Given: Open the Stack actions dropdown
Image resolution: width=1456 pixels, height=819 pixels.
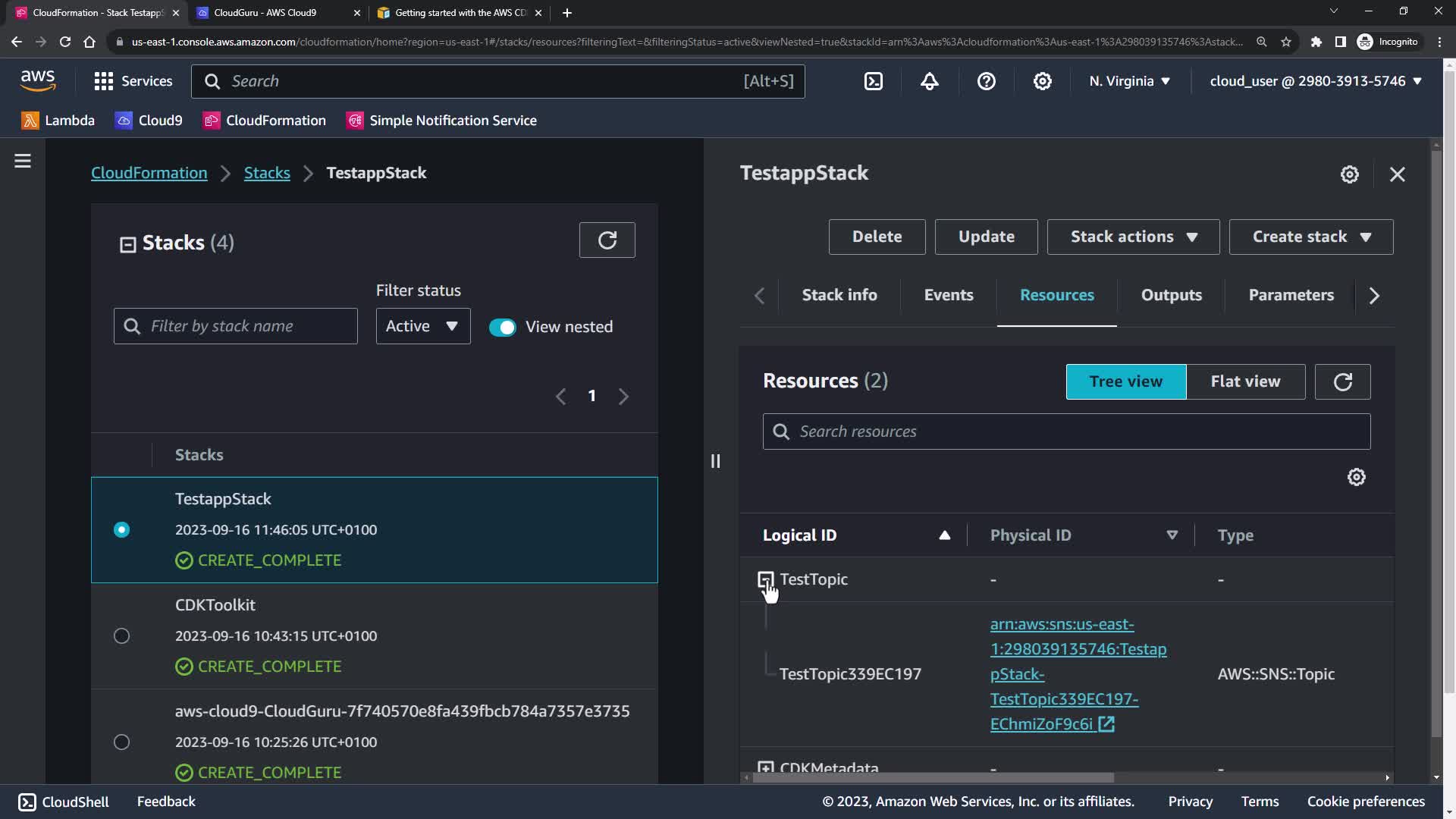Looking at the screenshot, I should click(1133, 237).
